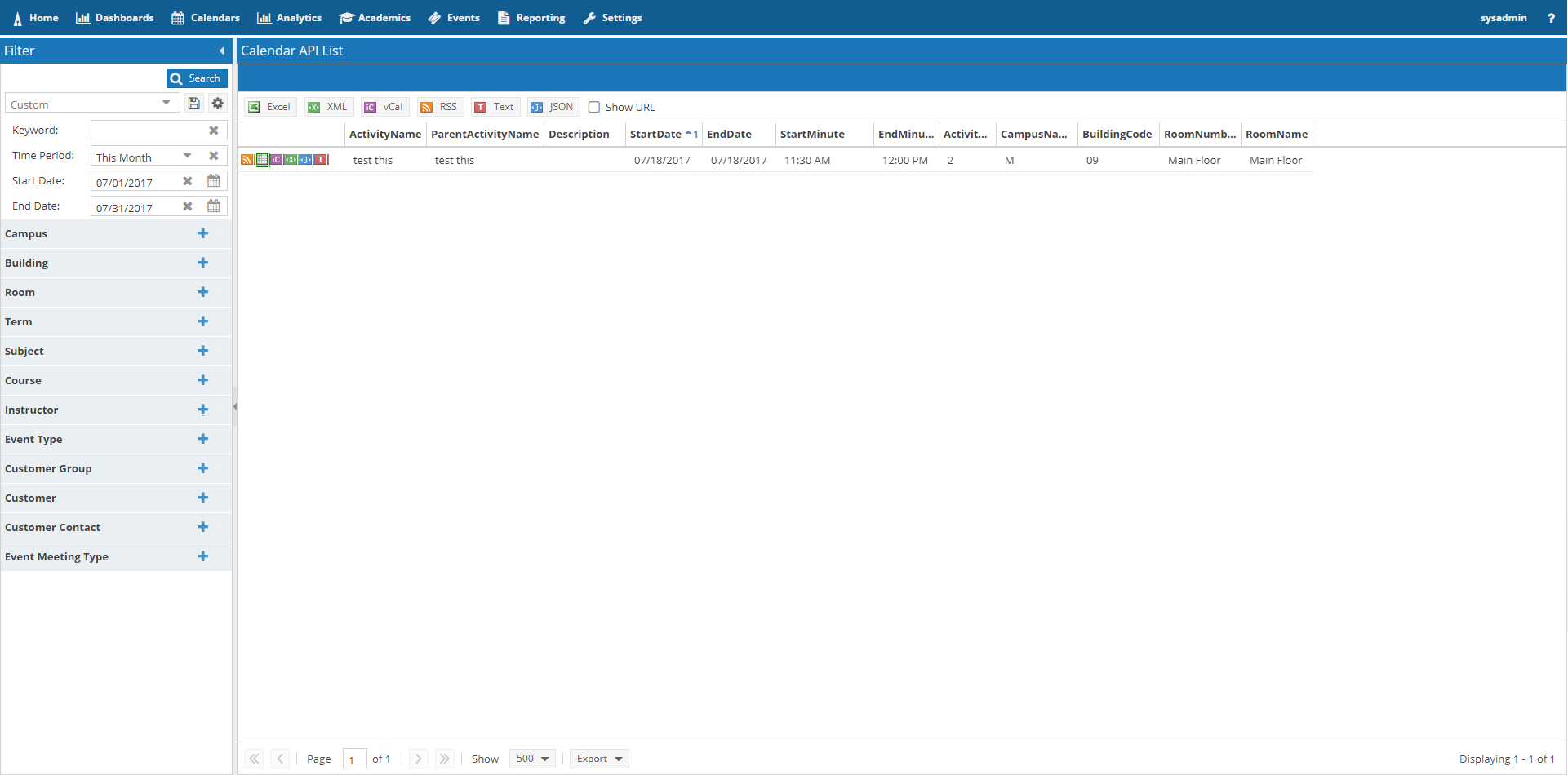Image resolution: width=1568 pixels, height=775 pixels.
Task: Click the green XML icon in test this row
Action: pos(291,160)
